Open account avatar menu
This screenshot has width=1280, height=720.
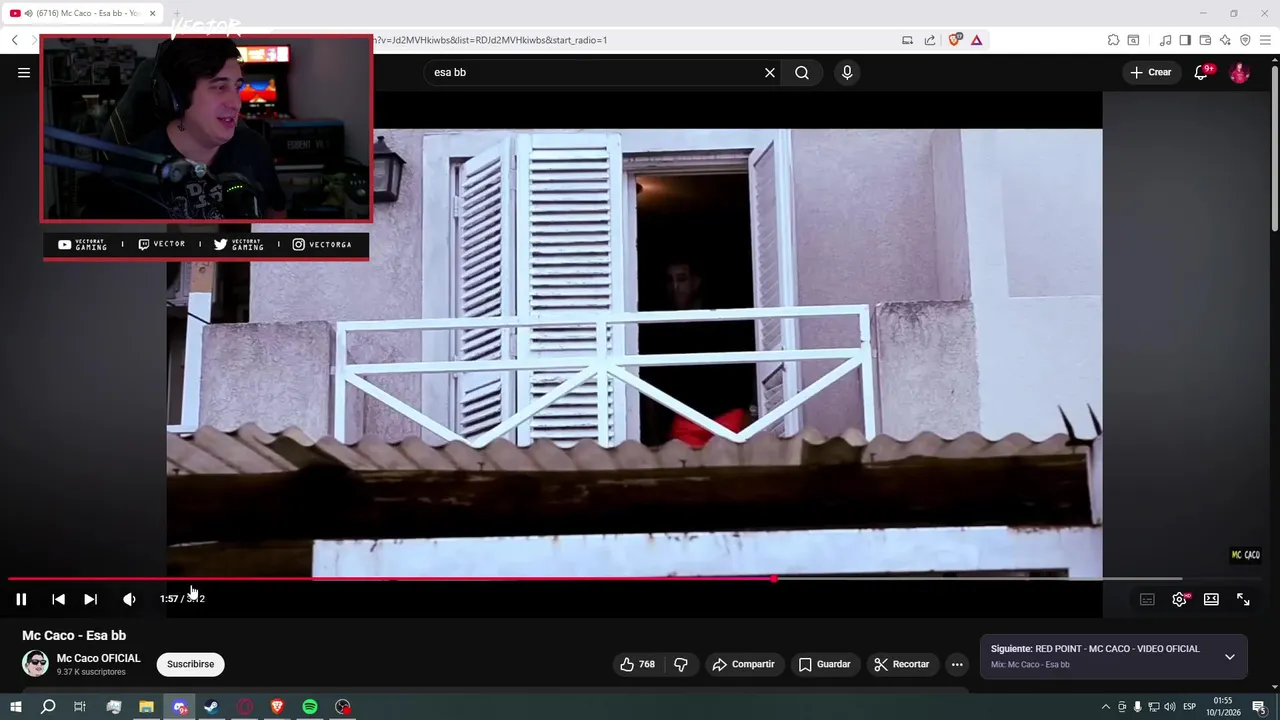tap(1239, 72)
